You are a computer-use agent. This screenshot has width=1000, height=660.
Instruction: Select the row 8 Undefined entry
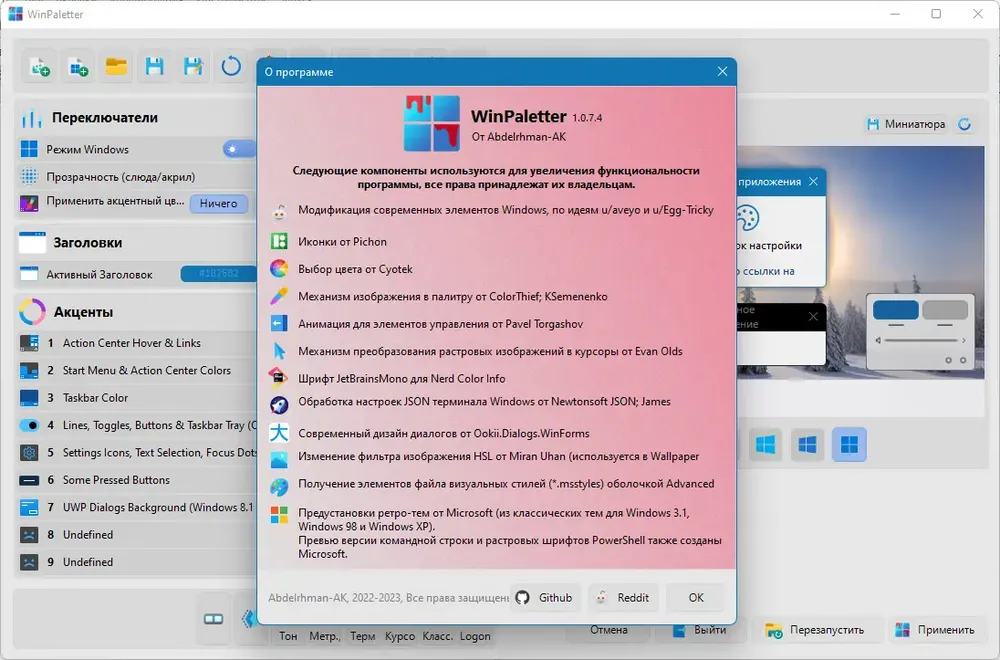tap(137, 535)
